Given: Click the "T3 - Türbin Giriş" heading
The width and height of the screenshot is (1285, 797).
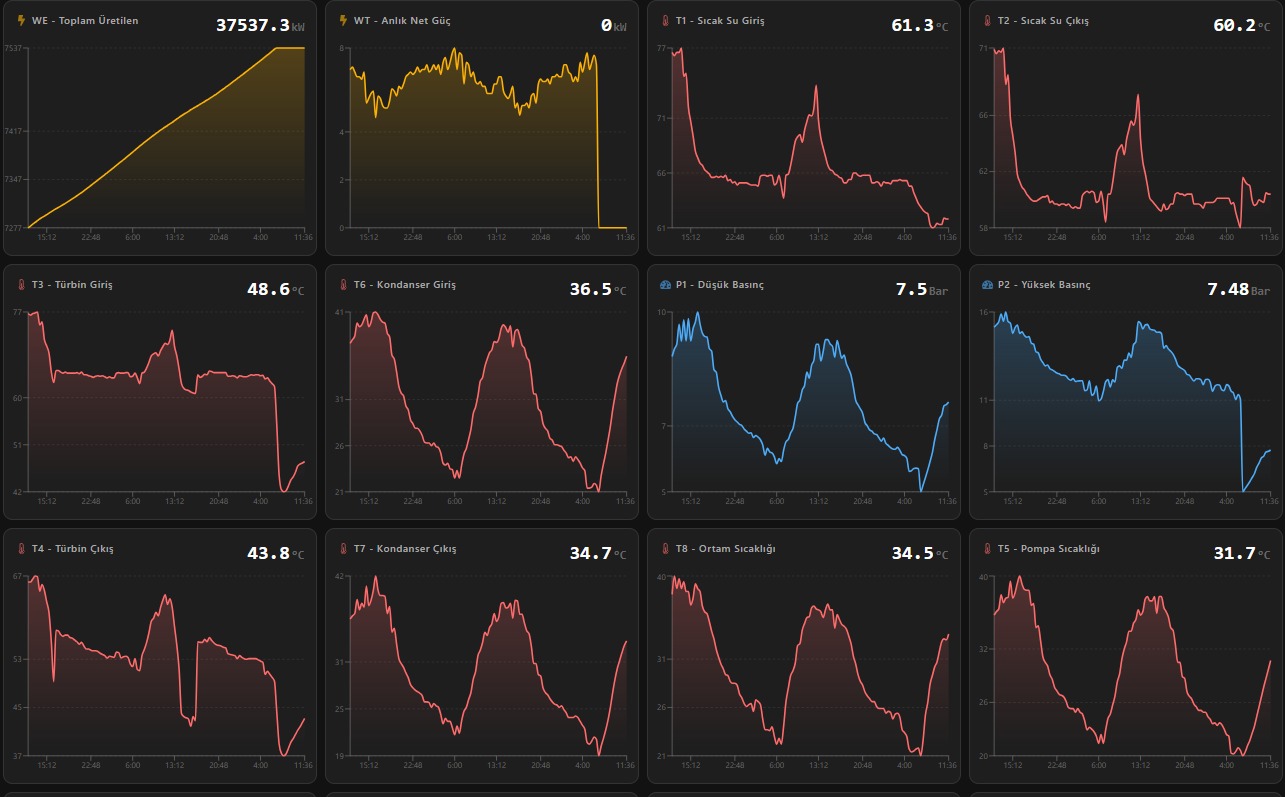Looking at the screenshot, I should (x=72, y=285).
